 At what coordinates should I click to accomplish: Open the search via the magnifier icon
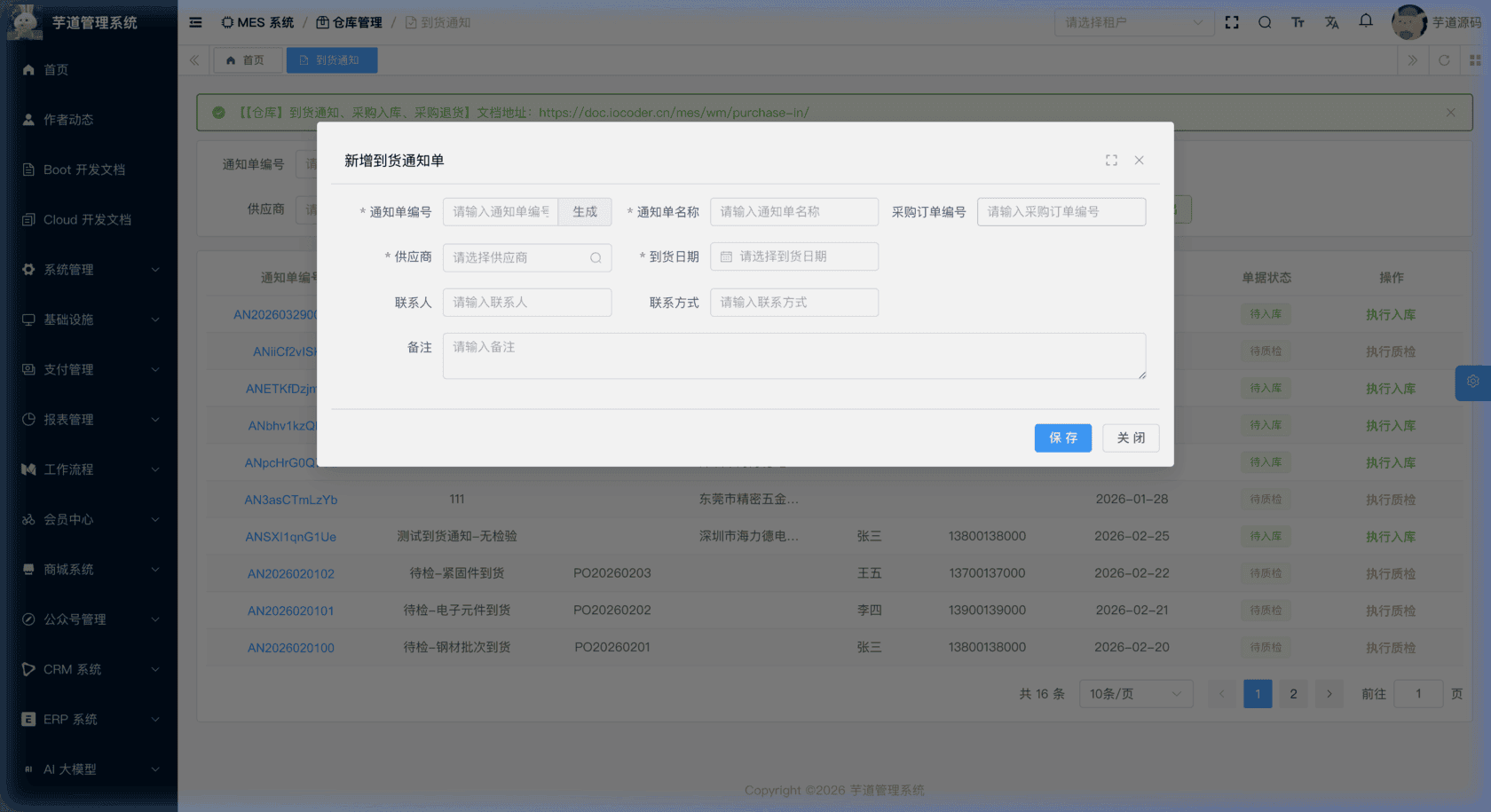click(x=1265, y=22)
